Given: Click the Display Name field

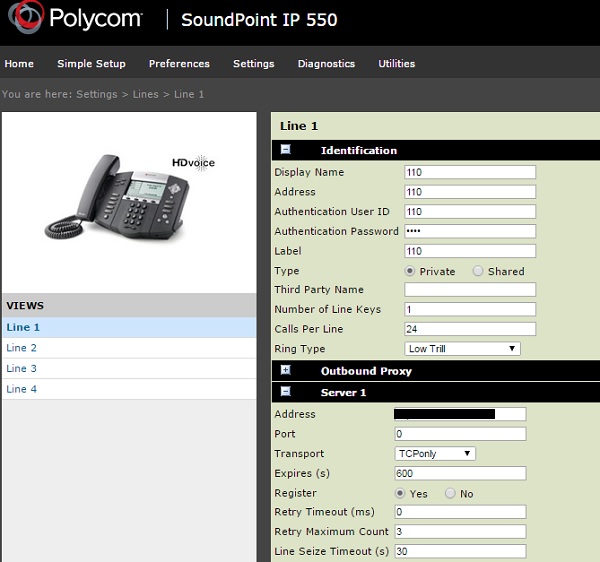Looking at the screenshot, I should point(470,172).
